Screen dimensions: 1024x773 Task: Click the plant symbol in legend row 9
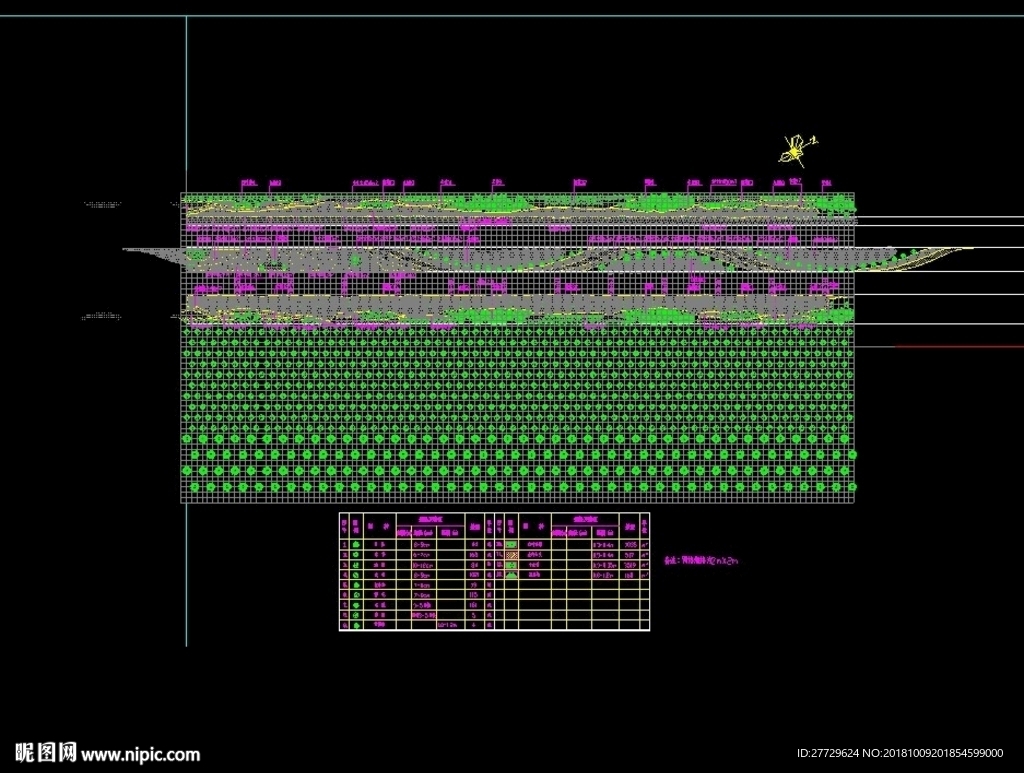pyautogui.click(x=356, y=625)
